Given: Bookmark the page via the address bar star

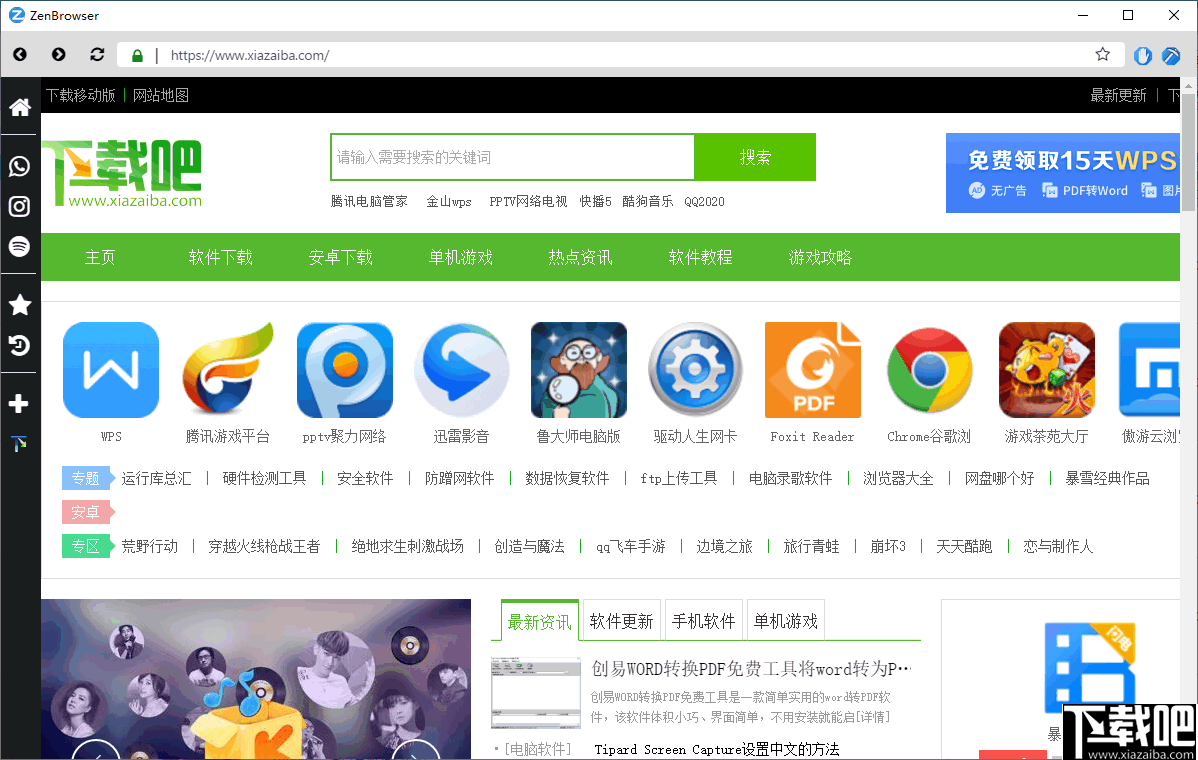Looking at the screenshot, I should 1102,55.
